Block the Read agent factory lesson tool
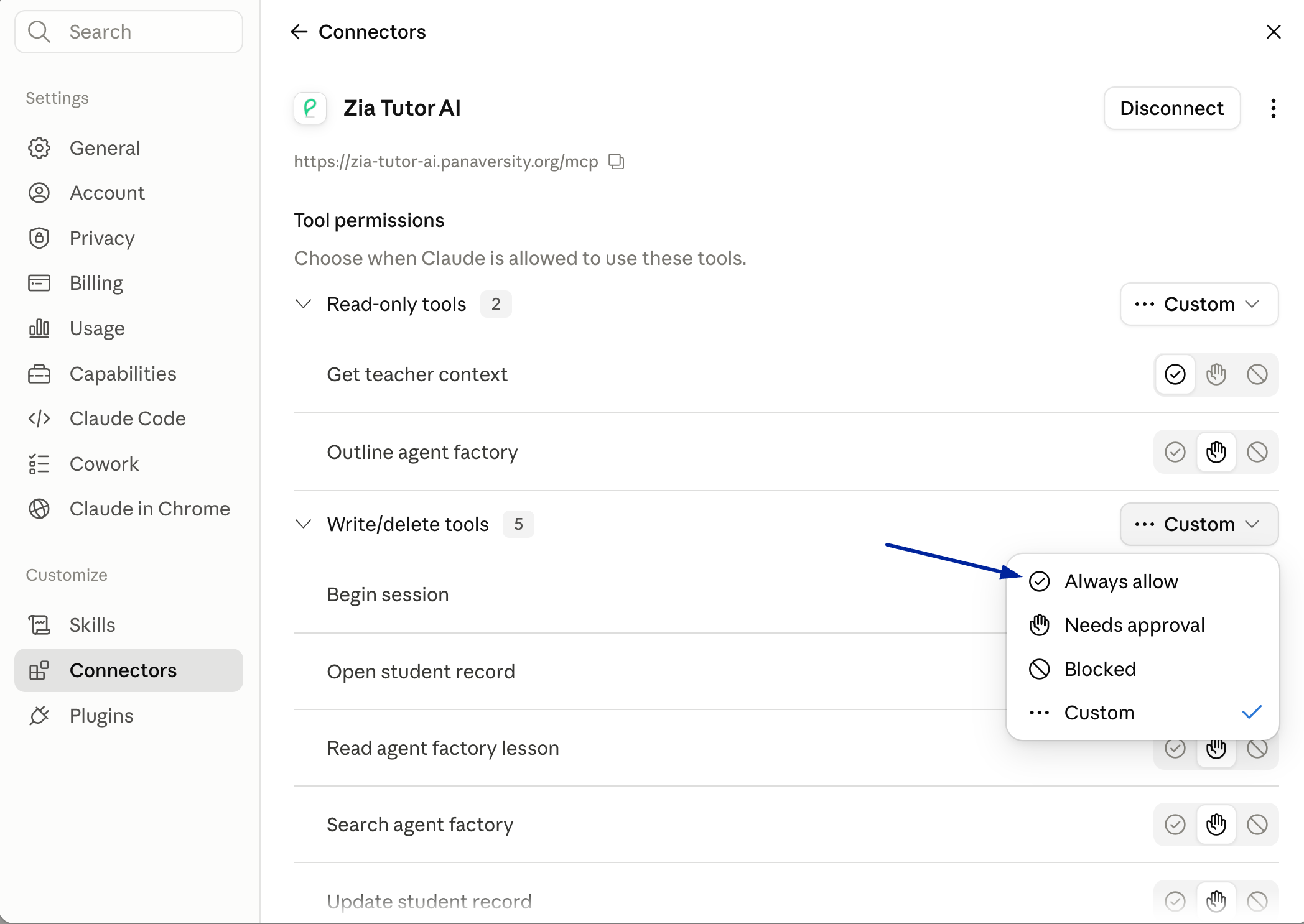1304x924 pixels. tap(1257, 749)
